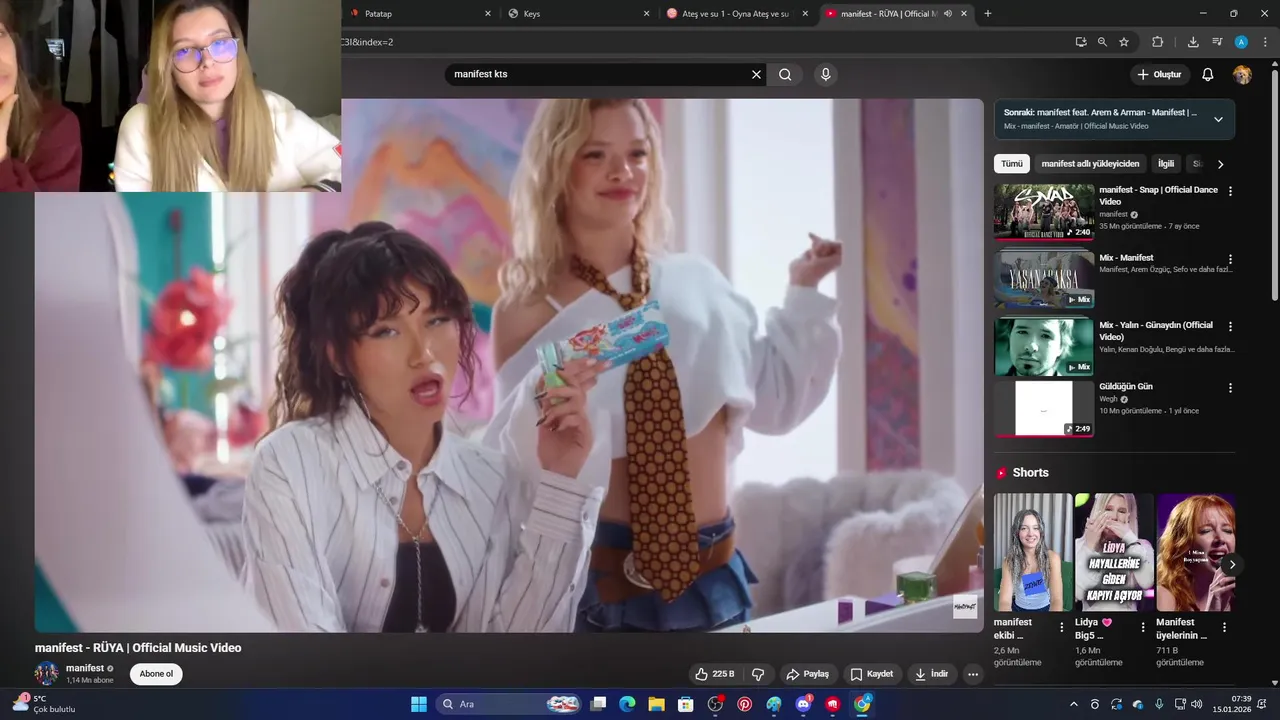Open options for Güldüğün Gün video
This screenshot has height=720, width=1280.
pyautogui.click(x=1230, y=388)
